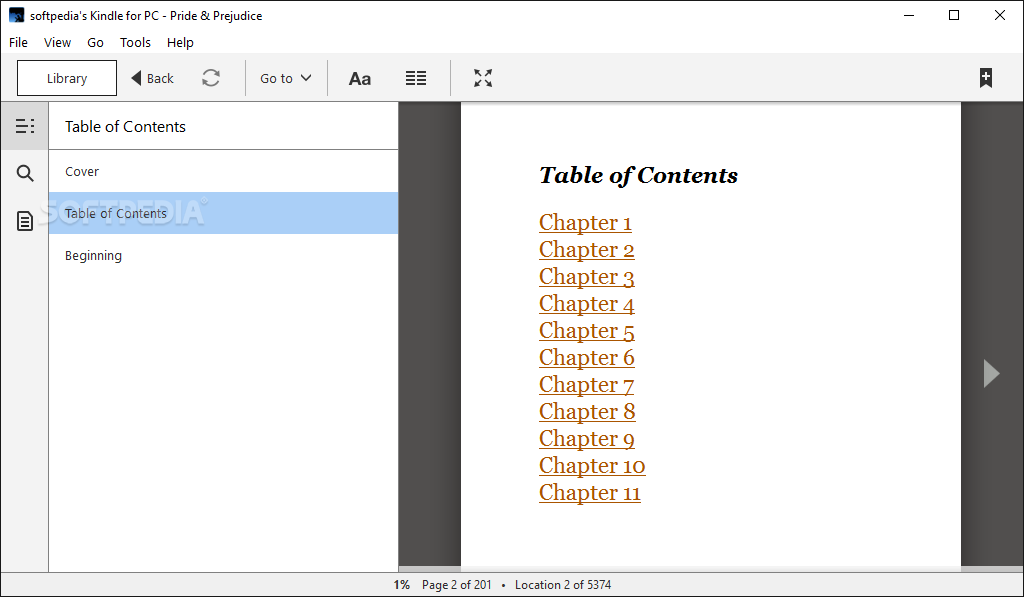Open the View menu
This screenshot has height=597, width=1024.
pos(57,42)
